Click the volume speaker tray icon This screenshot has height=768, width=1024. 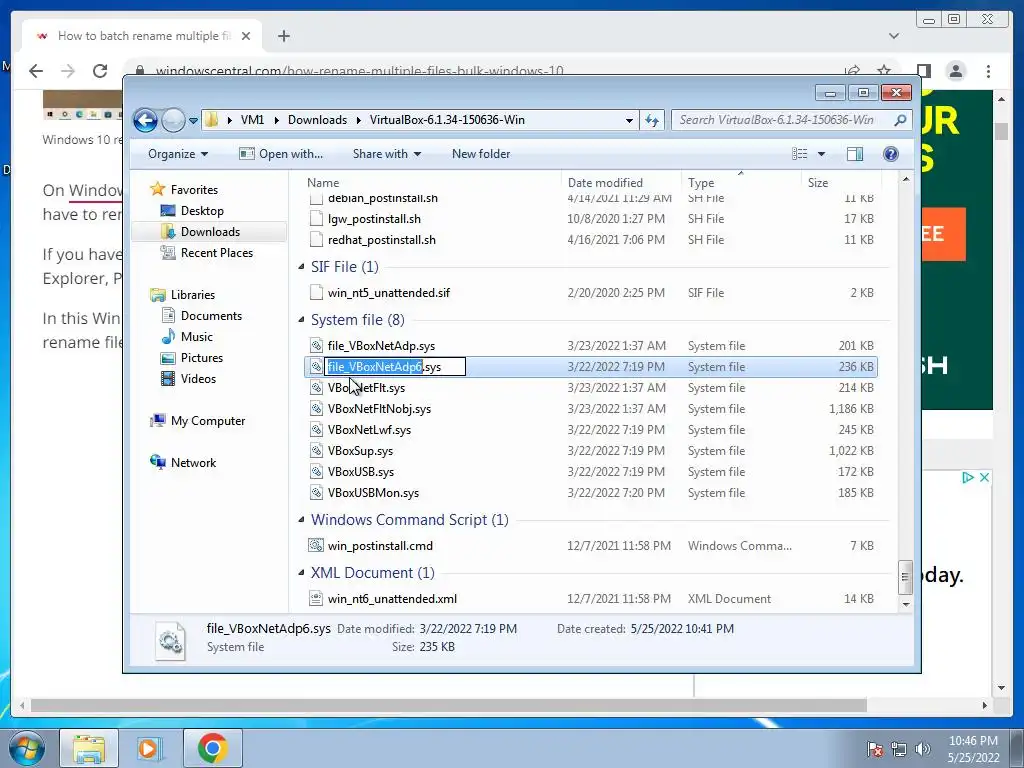[922, 749]
